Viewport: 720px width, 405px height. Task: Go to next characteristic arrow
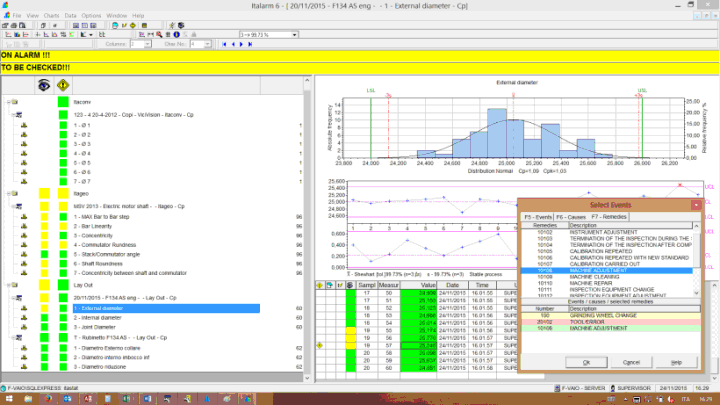click(x=241, y=44)
